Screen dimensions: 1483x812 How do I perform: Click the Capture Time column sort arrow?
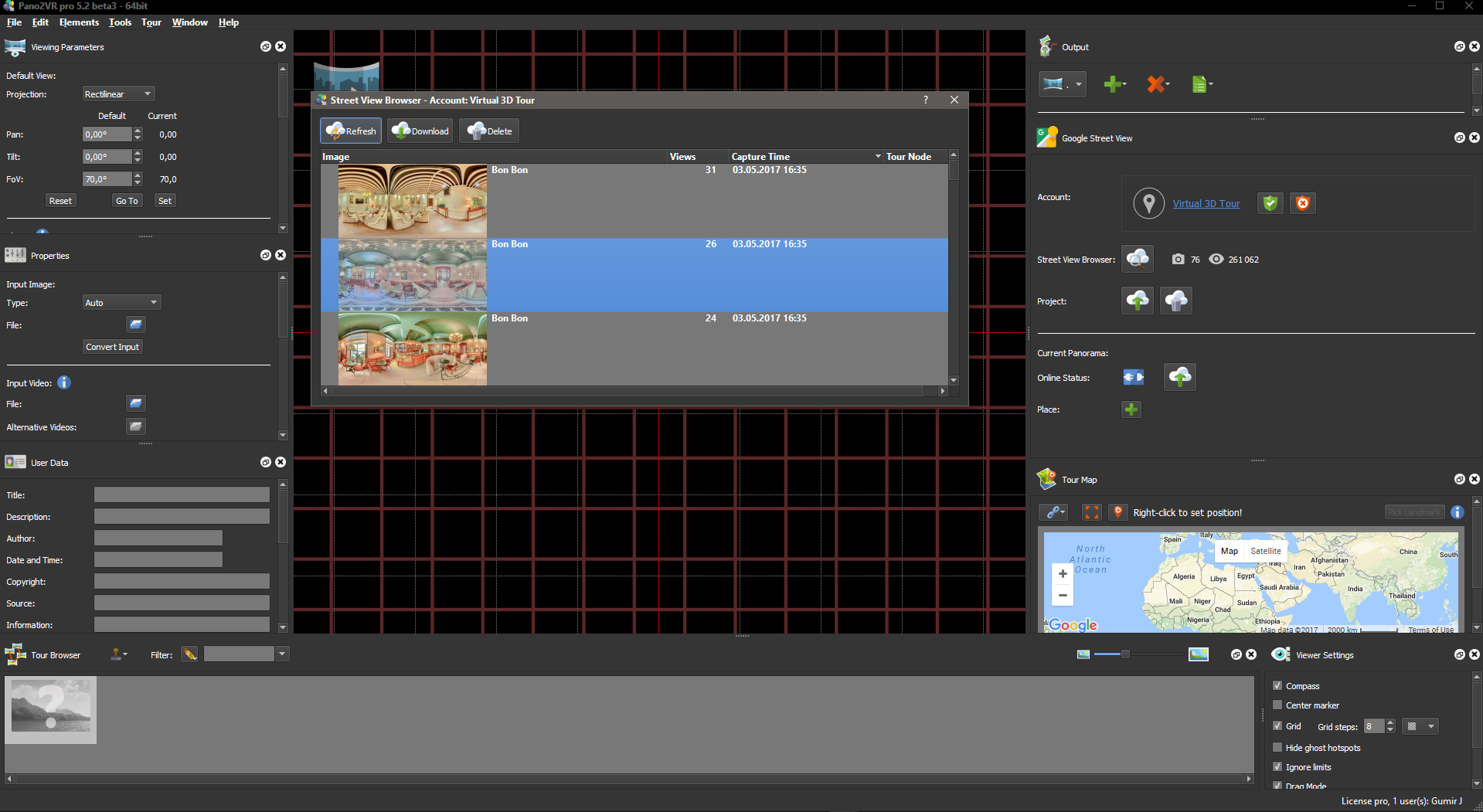coord(878,156)
